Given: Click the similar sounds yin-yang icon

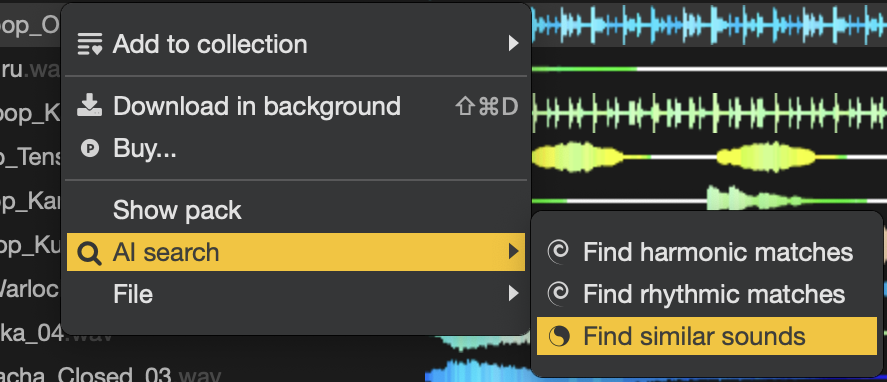Looking at the screenshot, I should (x=558, y=336).
